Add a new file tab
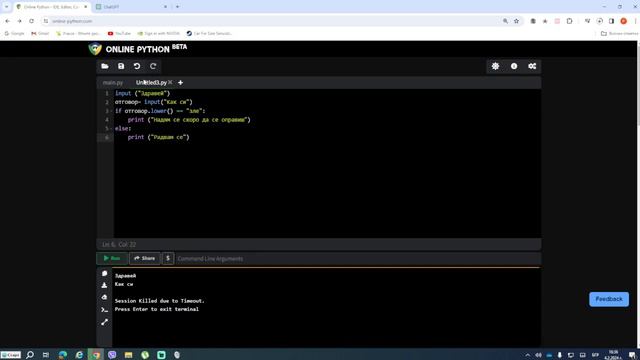 tap(180, 82)
